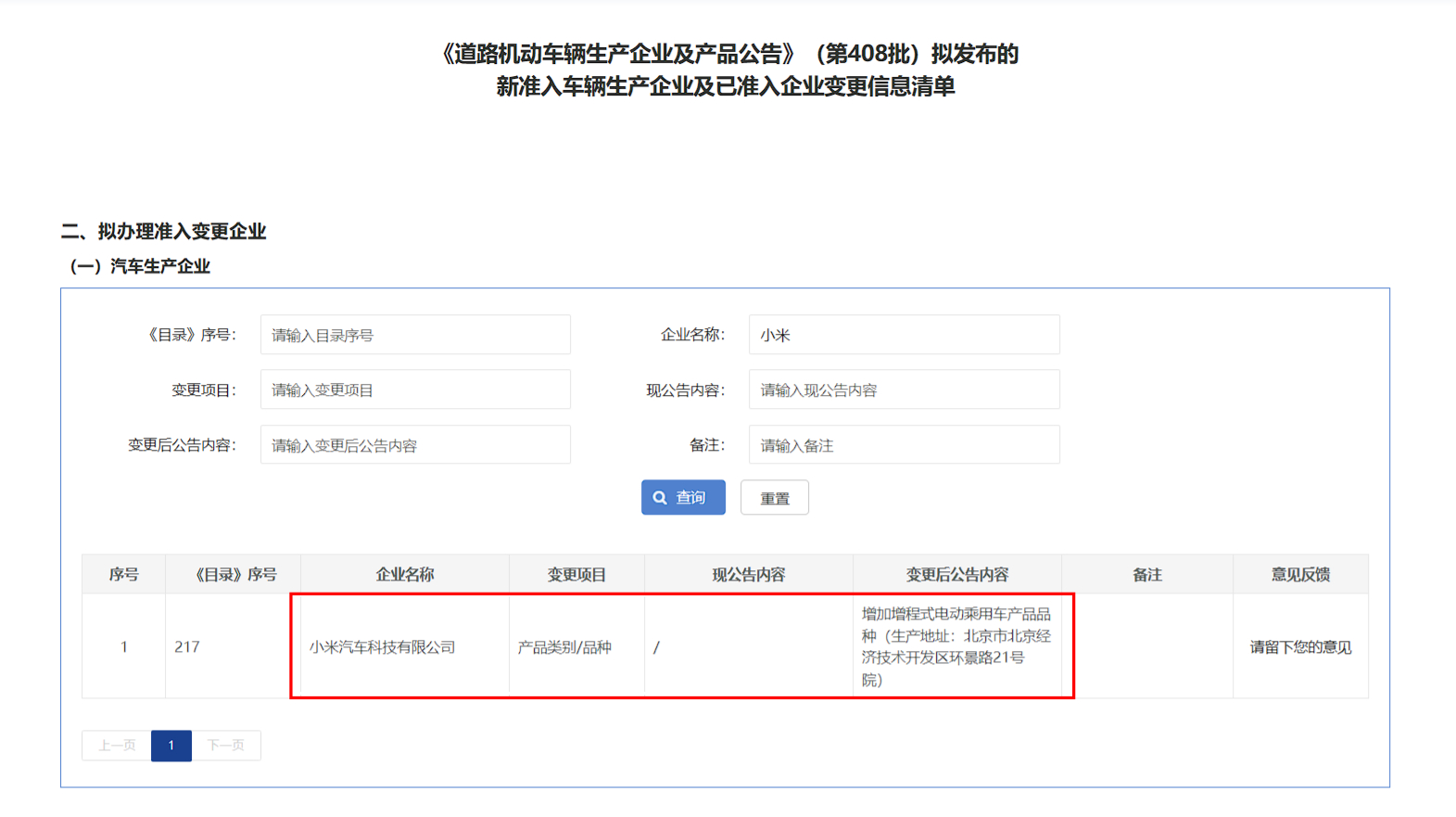Click the heading 二、拟办理准入变更企业

164,231
